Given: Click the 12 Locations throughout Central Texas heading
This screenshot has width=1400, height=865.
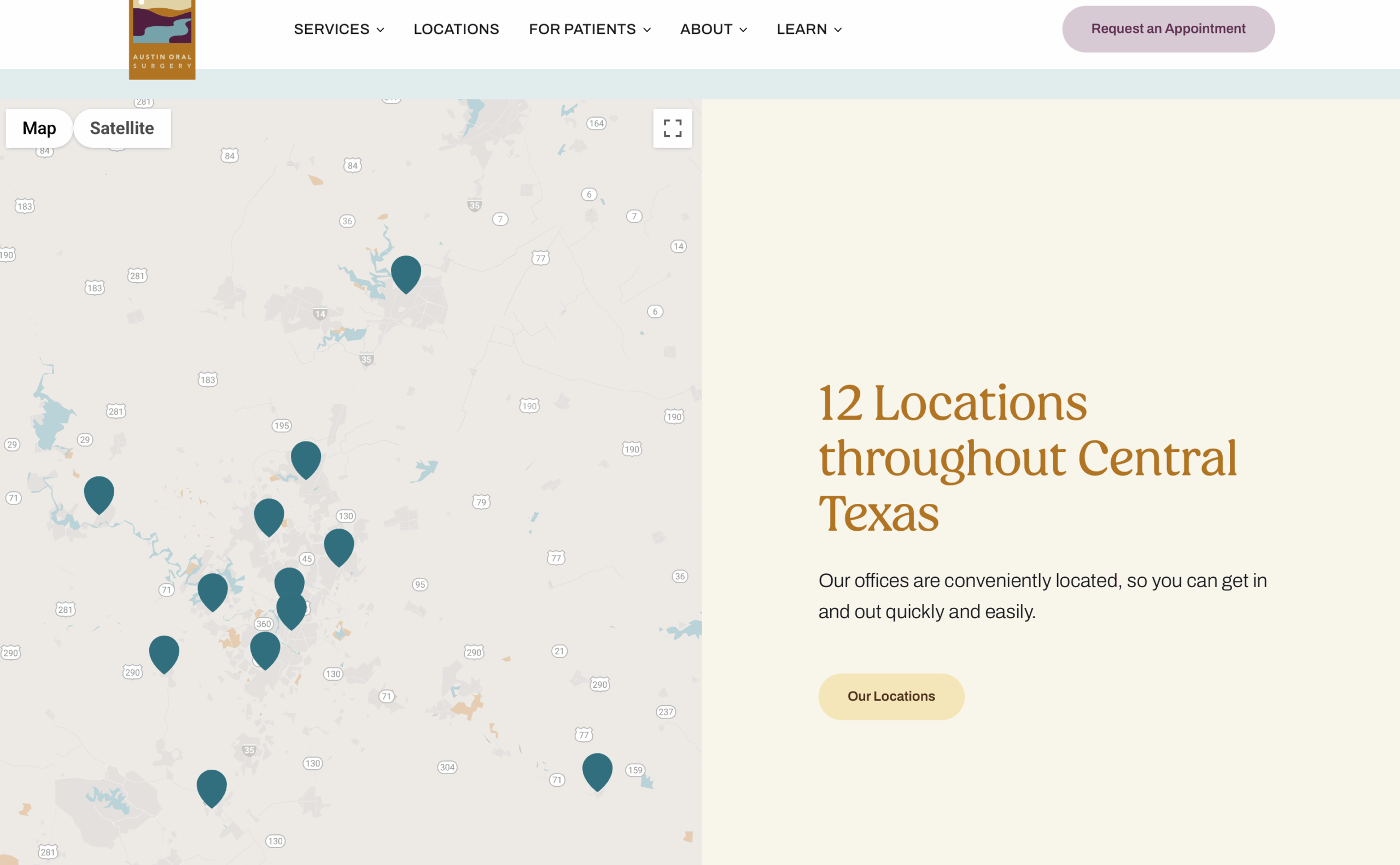Looking at the screenshot, I should coord(1027,458).
